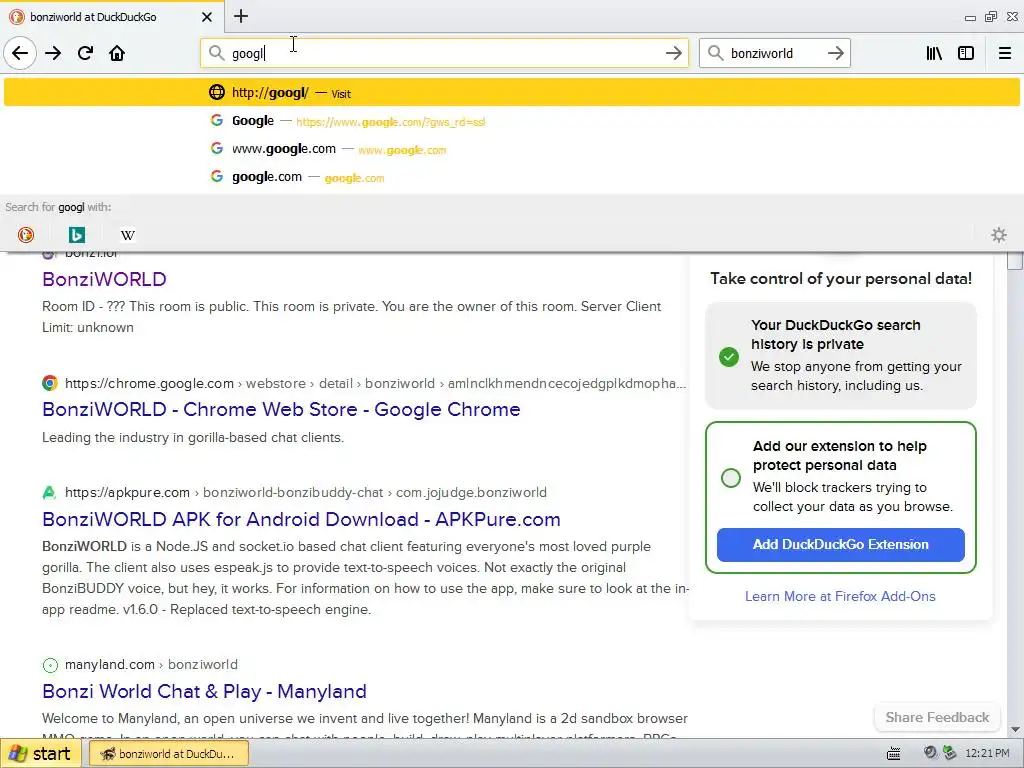
Task: Click the APKPure favicon icon
Action: pos(50,492)
